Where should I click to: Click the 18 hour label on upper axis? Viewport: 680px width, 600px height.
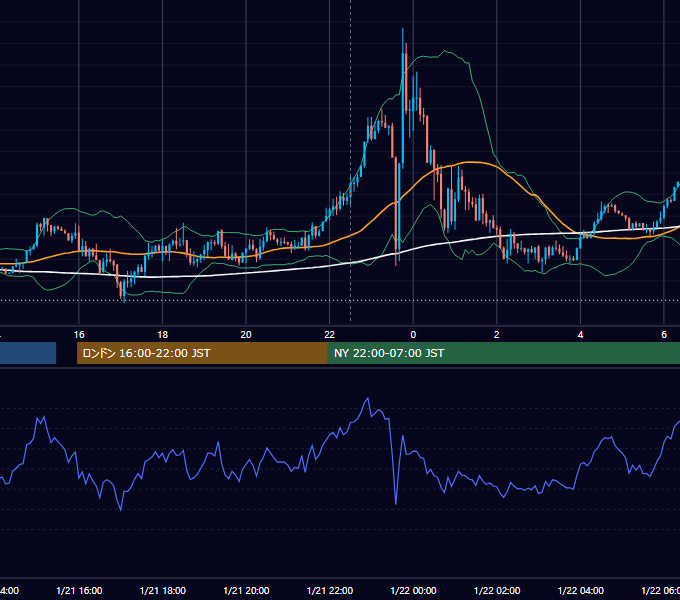point(163,334)
